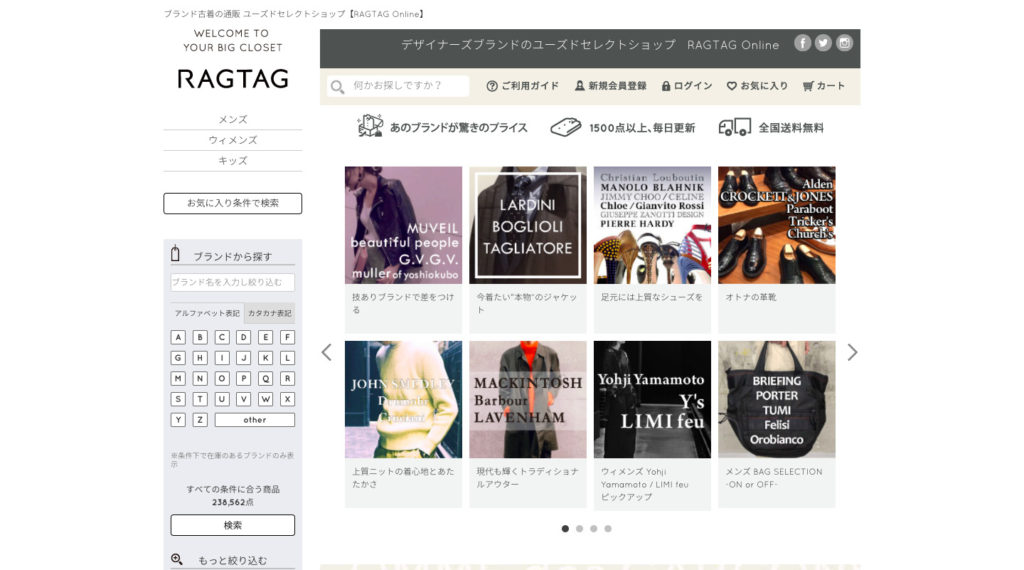The height and width of the screenshot is (570, 1024).
Task: Switch to アルファベット表記 tab
Action: click(207, 313)
